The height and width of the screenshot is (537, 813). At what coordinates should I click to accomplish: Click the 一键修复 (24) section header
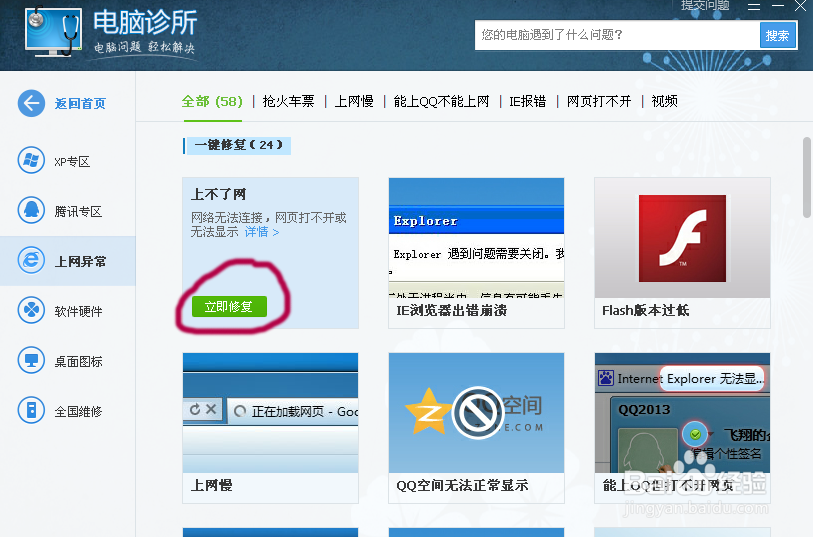pos(237,145)
